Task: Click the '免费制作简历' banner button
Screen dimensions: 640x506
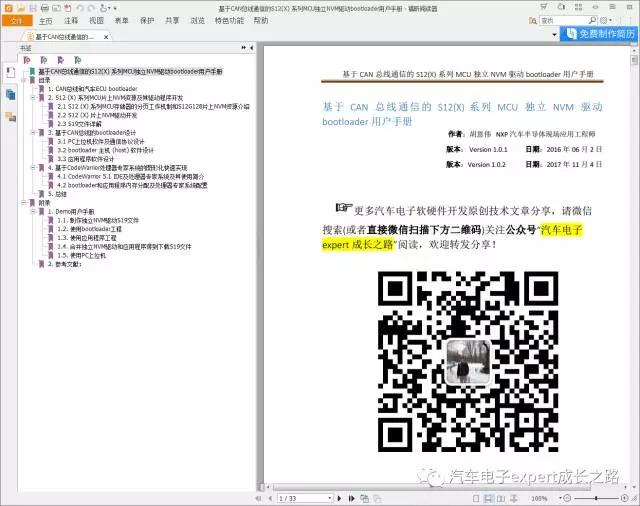Action: [596, 34]
